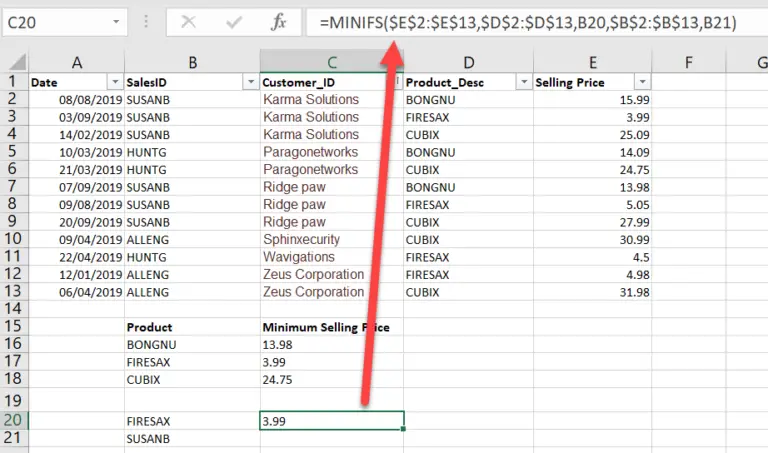Click the Customer_ID header cell
768x453 pixels.
click(332, 82)
